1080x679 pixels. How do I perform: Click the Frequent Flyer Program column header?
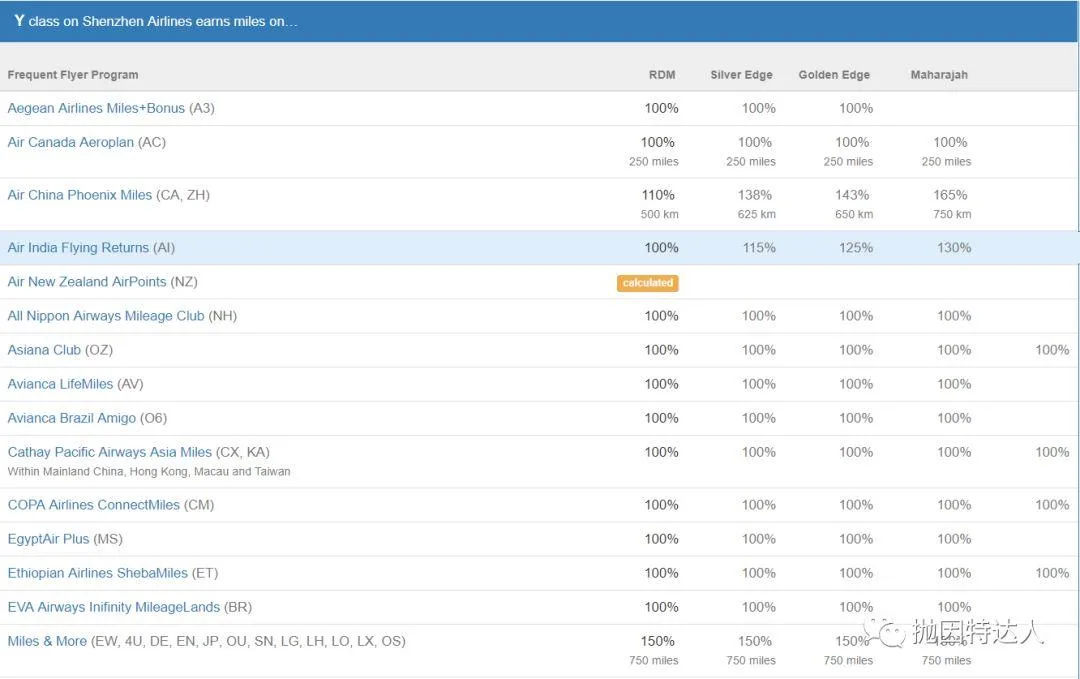tap(73, 74)
